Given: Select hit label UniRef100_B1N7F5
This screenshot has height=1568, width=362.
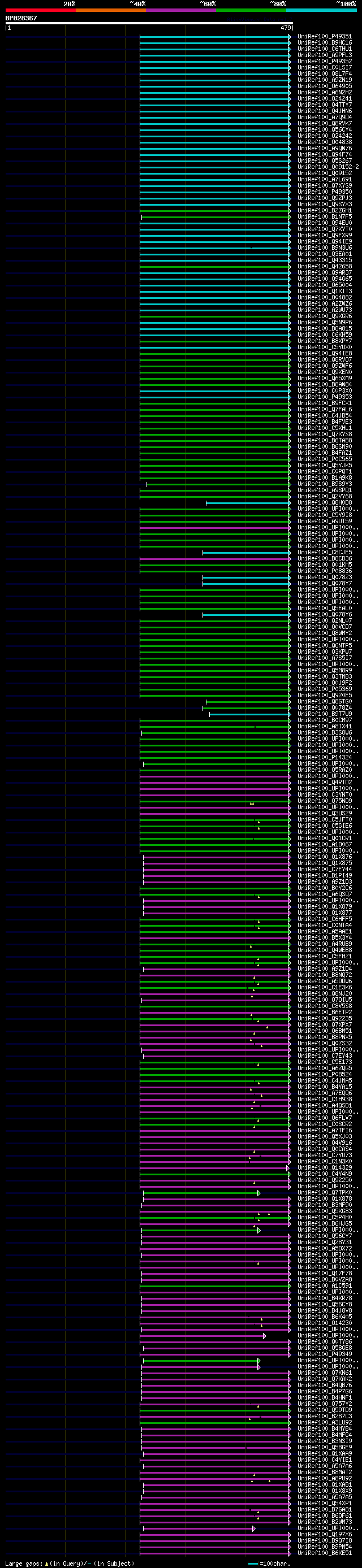Looking at the screenshot, I should [325, 217].
